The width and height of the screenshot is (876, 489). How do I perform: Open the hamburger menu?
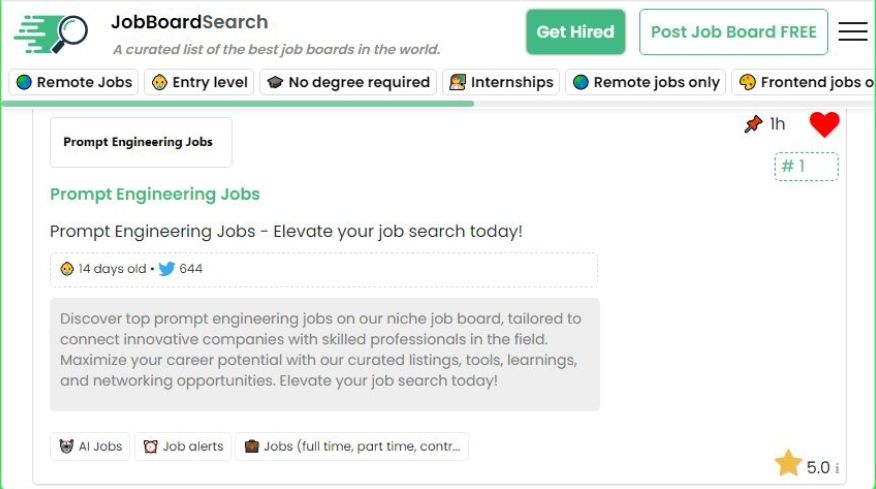pos(852,32)
